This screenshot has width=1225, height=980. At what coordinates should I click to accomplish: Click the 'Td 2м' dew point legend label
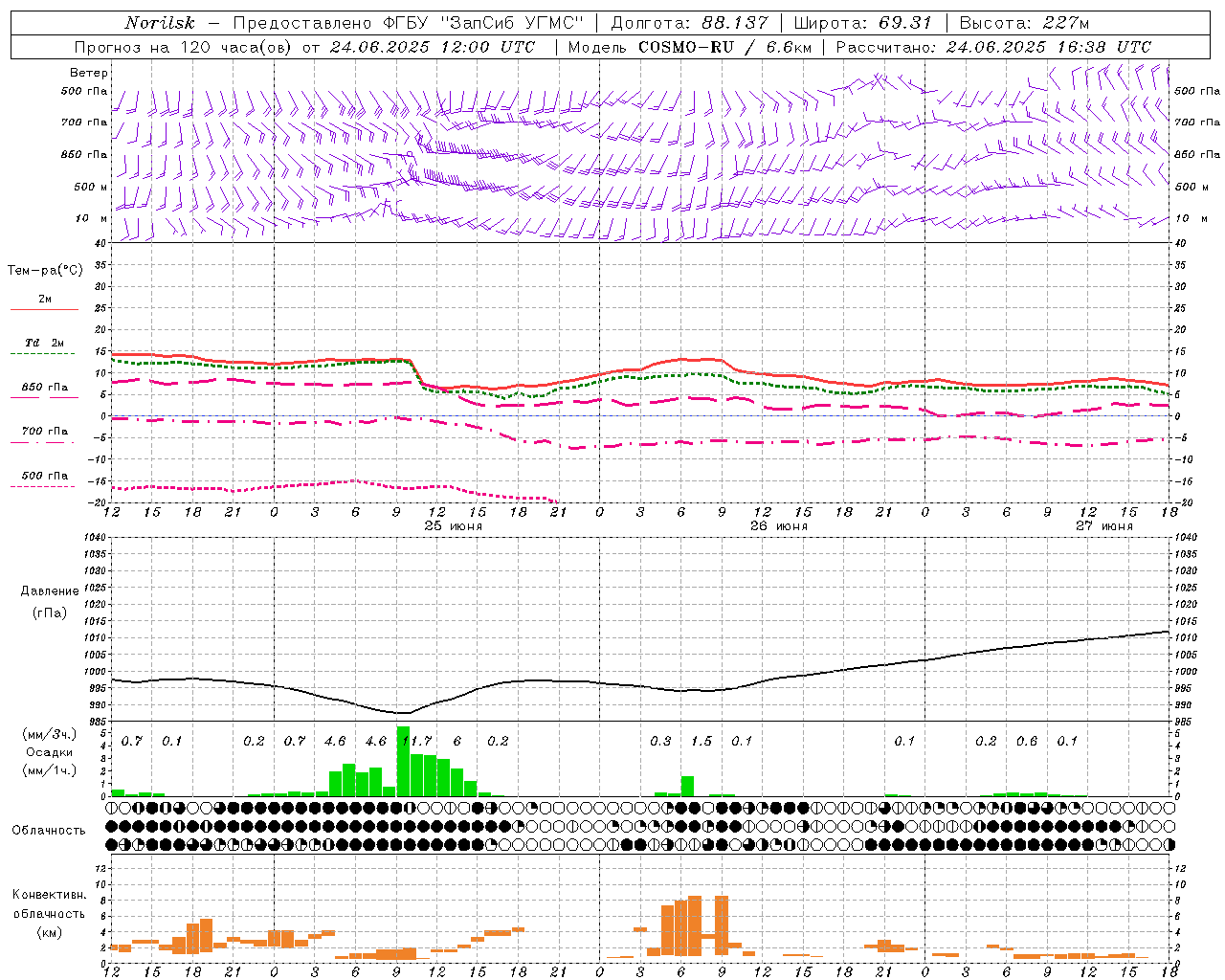click(x=45, y=343)
